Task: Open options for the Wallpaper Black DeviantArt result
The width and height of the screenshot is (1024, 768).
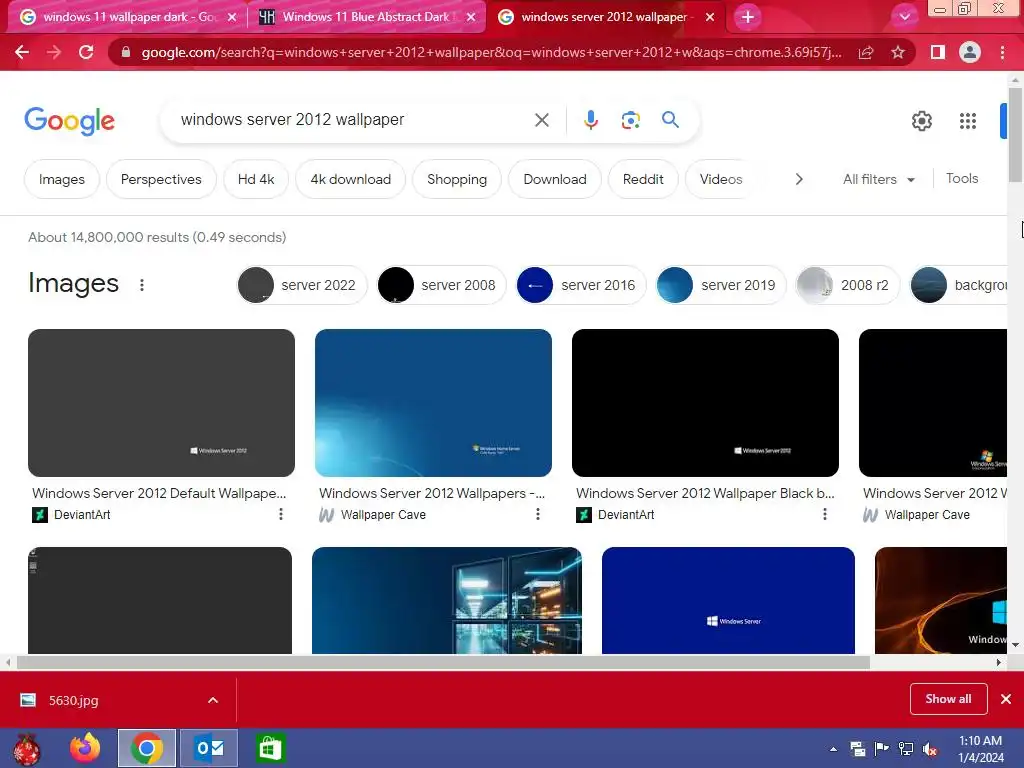Action: coord(825,515)
